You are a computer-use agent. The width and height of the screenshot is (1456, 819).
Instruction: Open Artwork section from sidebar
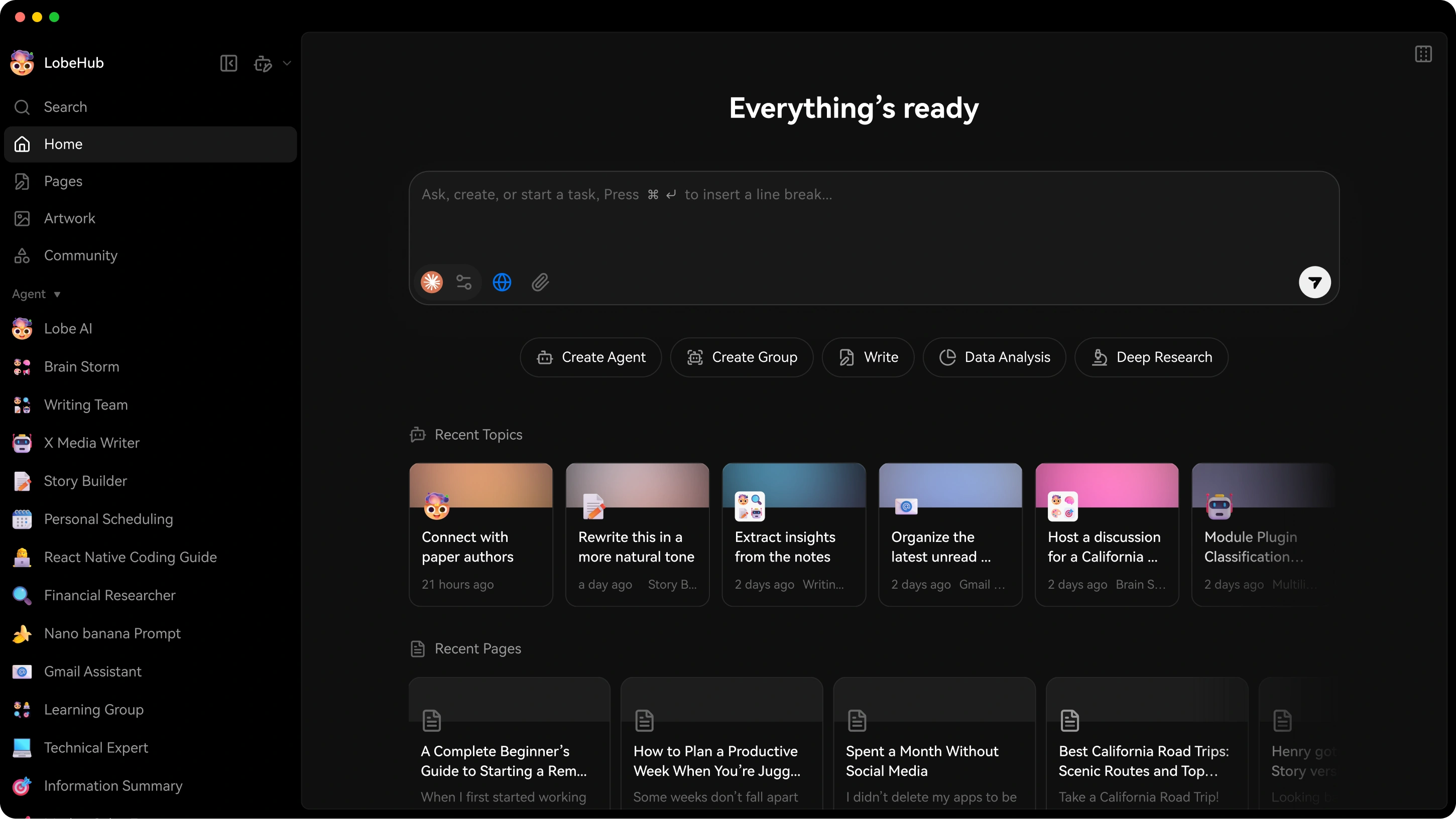(69, 218)
